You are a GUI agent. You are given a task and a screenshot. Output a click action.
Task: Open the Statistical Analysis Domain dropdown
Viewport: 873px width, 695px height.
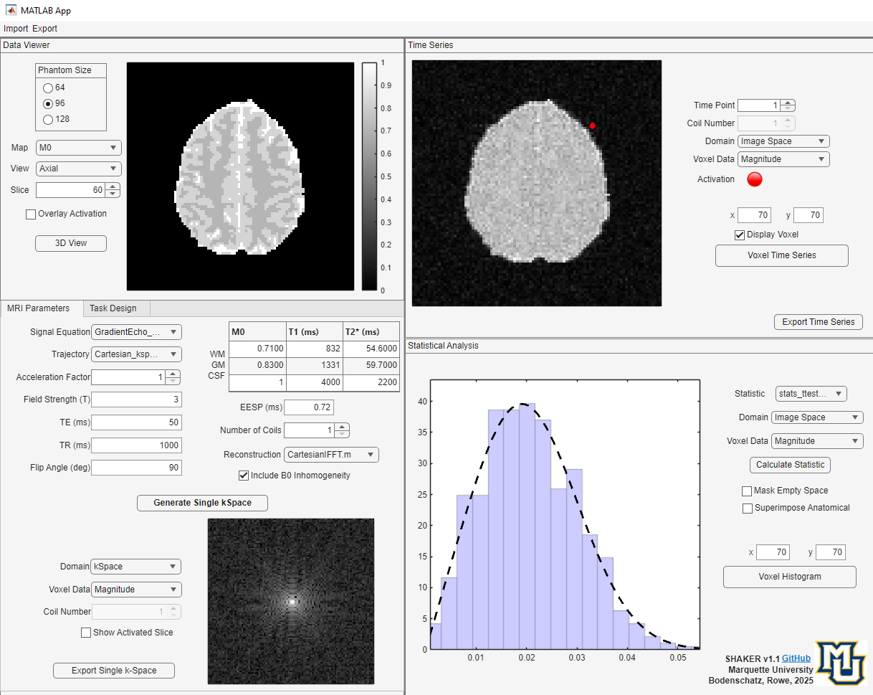817,418
